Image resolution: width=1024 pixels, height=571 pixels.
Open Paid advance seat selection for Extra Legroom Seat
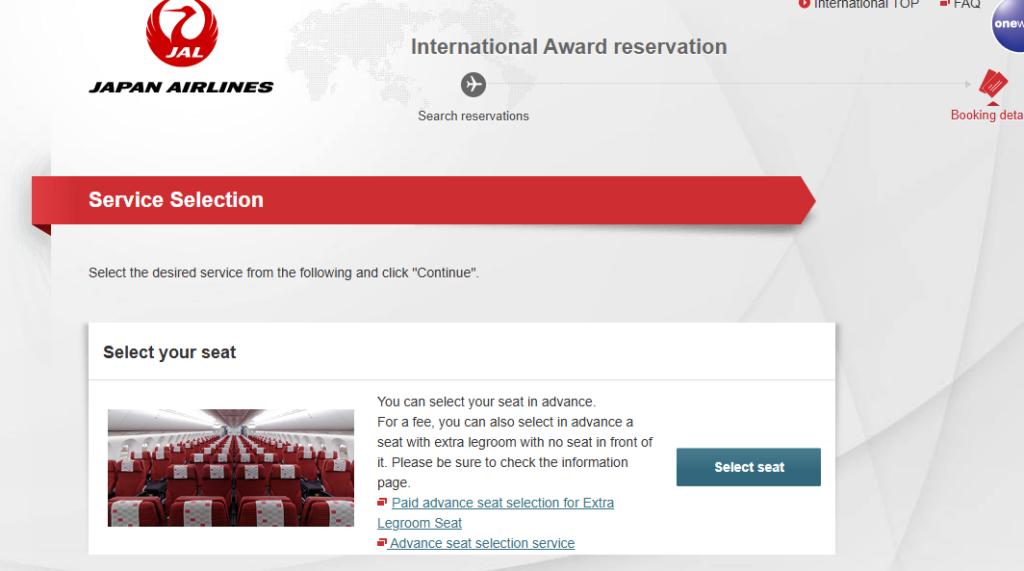(x=496, y=513)
